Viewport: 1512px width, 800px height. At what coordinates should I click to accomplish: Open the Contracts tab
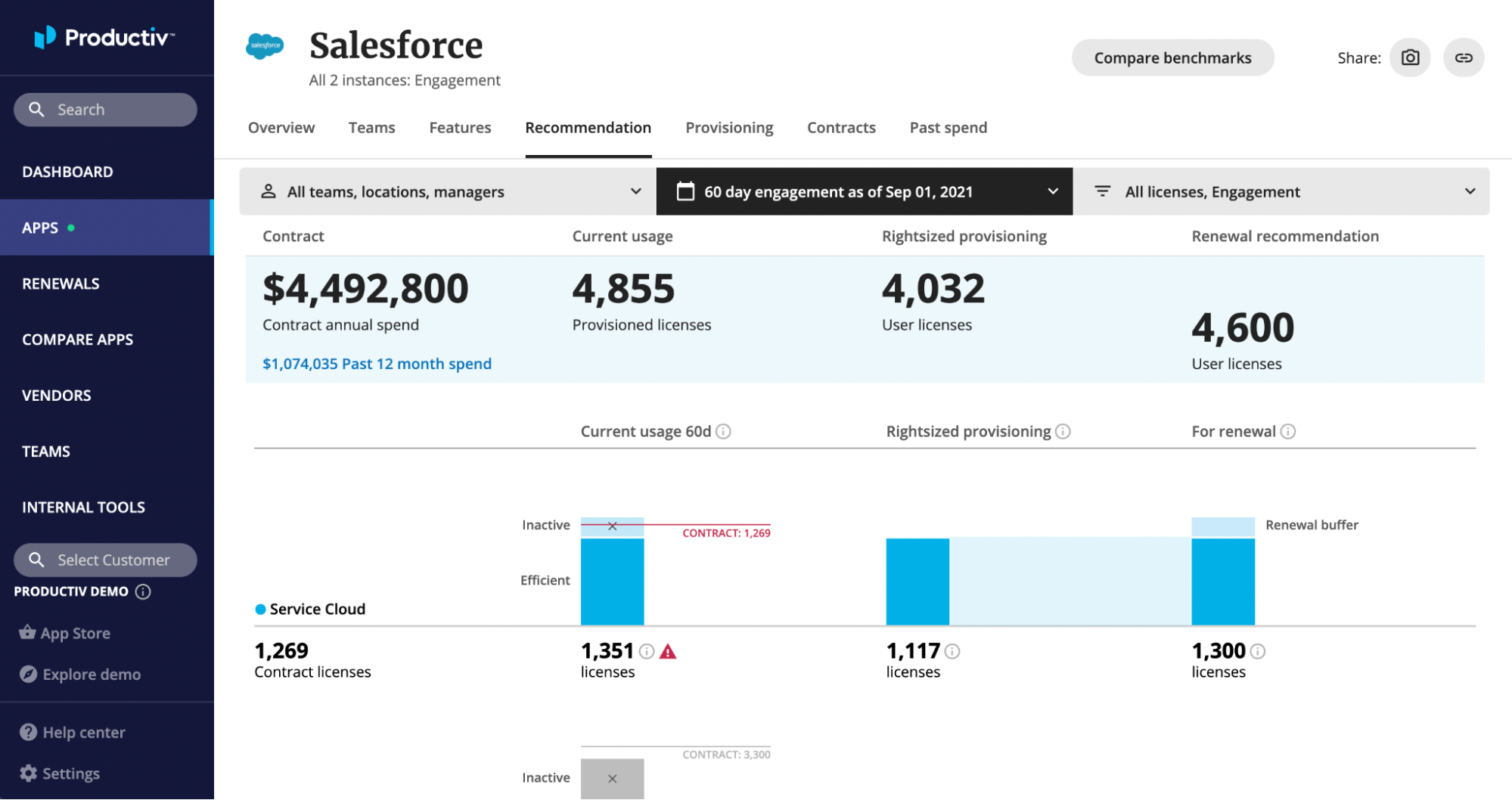pyautogui.click(x=841, y=128)
